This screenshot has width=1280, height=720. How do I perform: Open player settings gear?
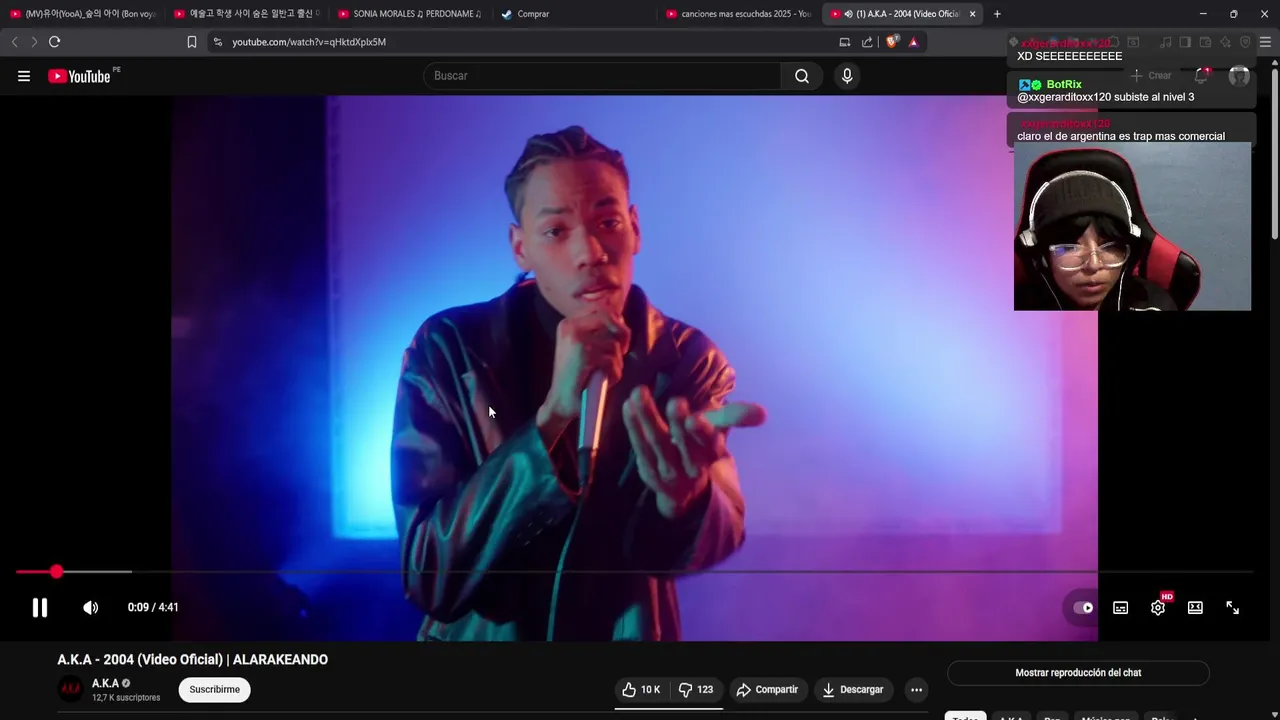[1158, 607]
